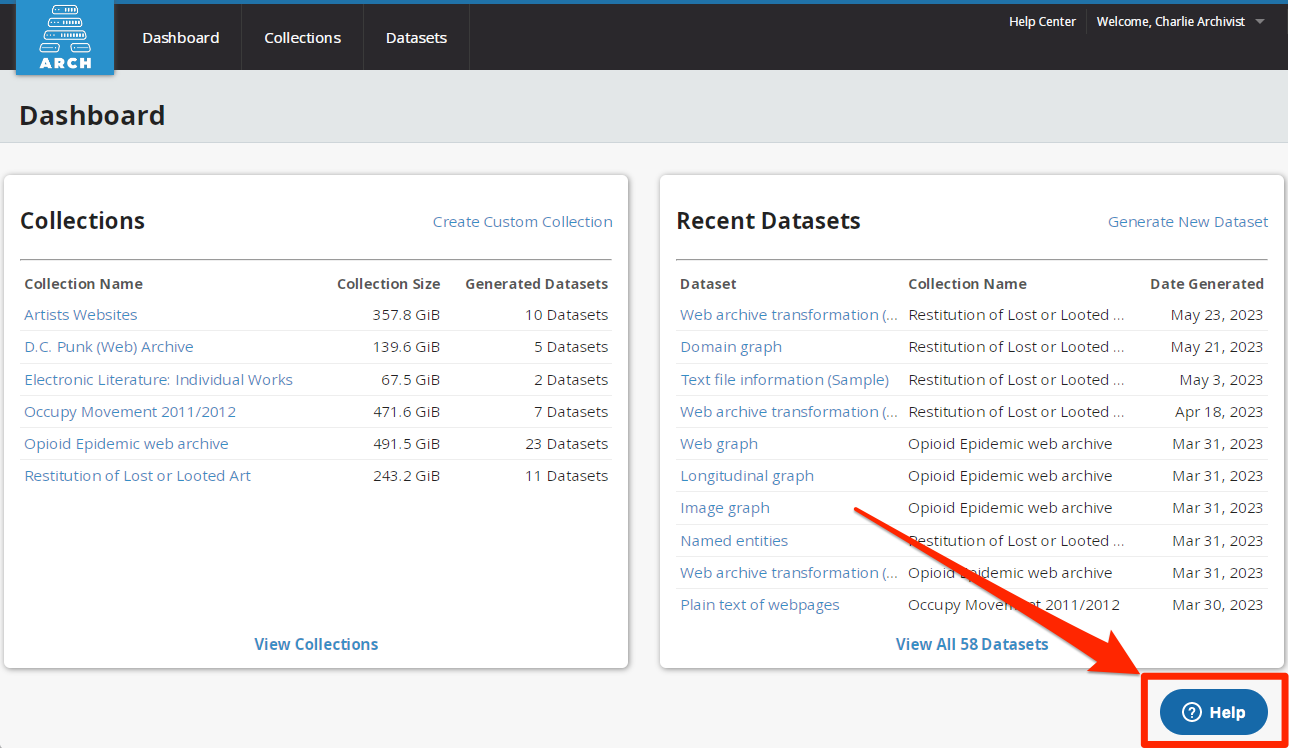Click the 10 Datasets cell
This screenshot has width=1289, height=748.
pos(566,315)
